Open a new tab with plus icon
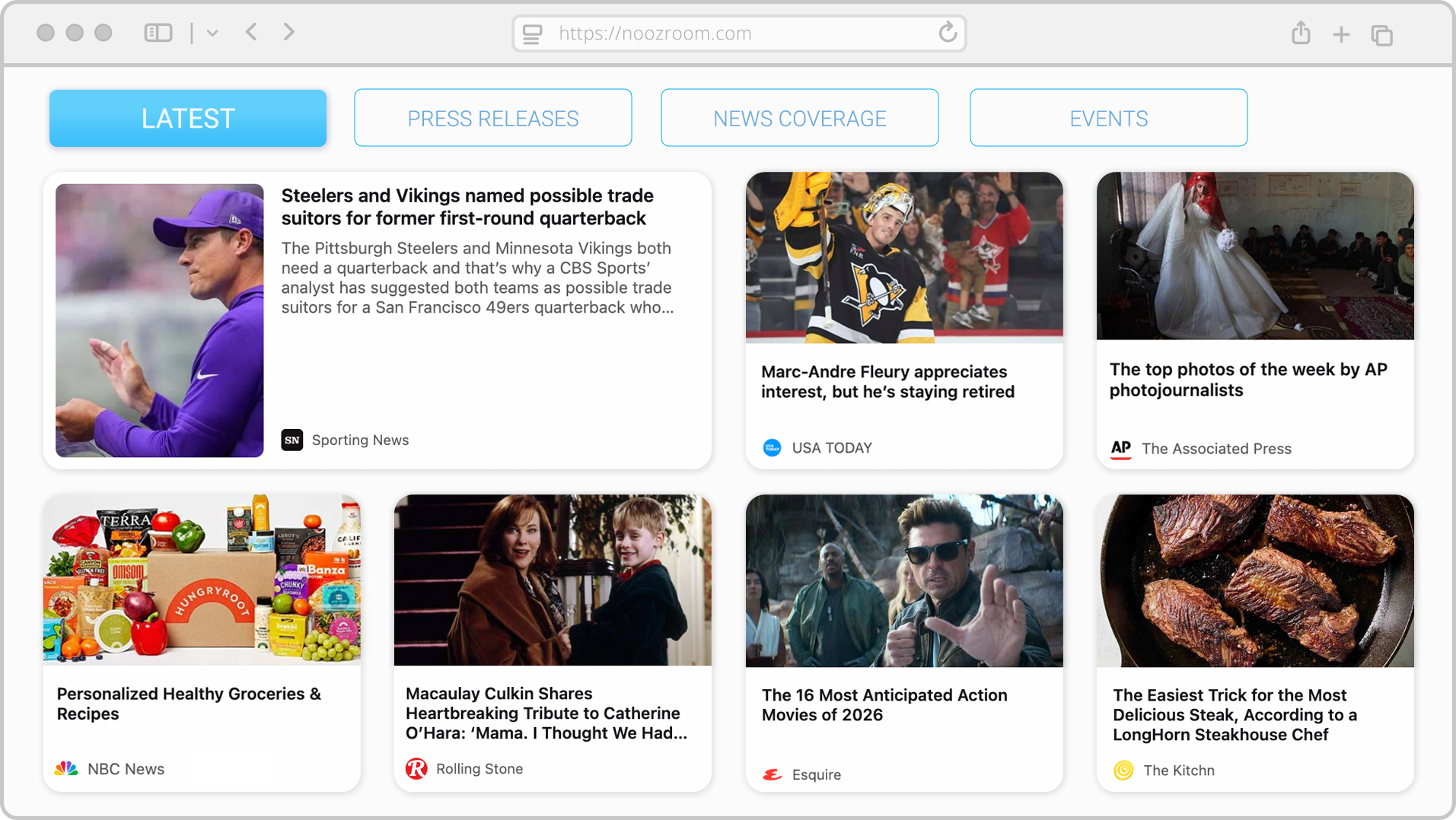The height and width of the screenshot is (820, 1456). point(1341,34)
